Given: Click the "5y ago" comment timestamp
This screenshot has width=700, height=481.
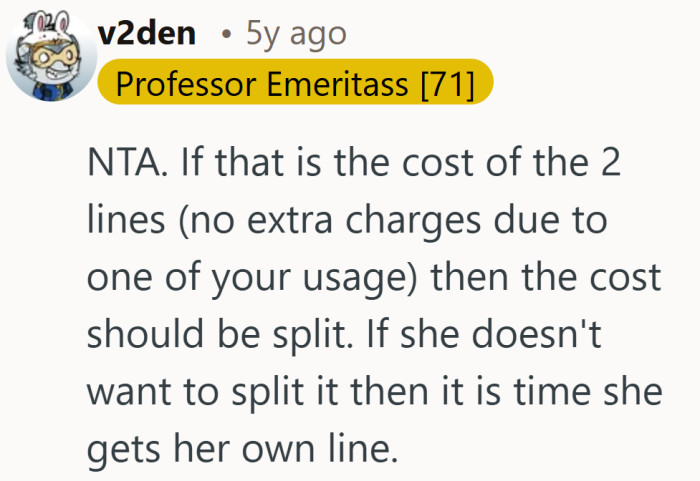Looking at the screenshot, I should tap(296, 34).
